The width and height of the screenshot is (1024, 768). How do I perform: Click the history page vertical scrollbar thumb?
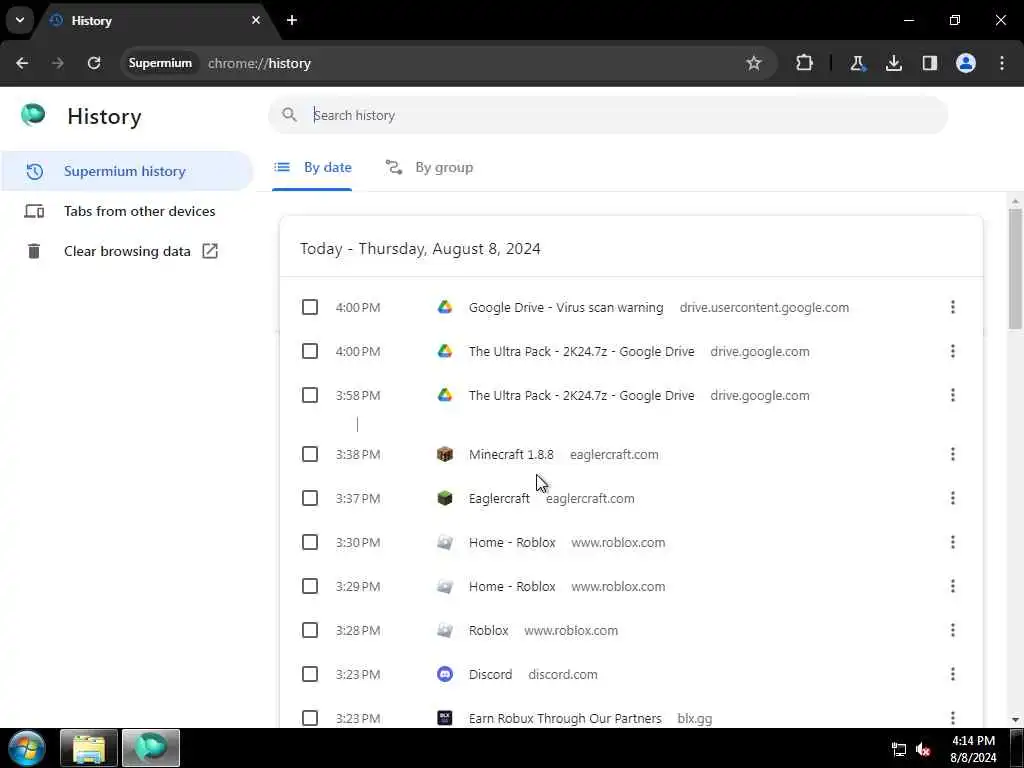1015,268
